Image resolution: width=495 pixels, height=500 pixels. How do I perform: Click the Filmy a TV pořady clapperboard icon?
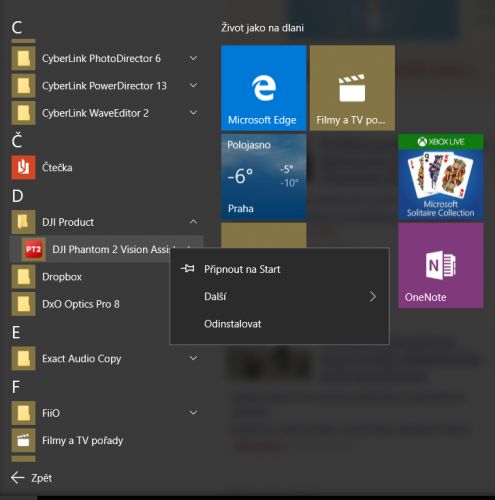tap(23, 440)
